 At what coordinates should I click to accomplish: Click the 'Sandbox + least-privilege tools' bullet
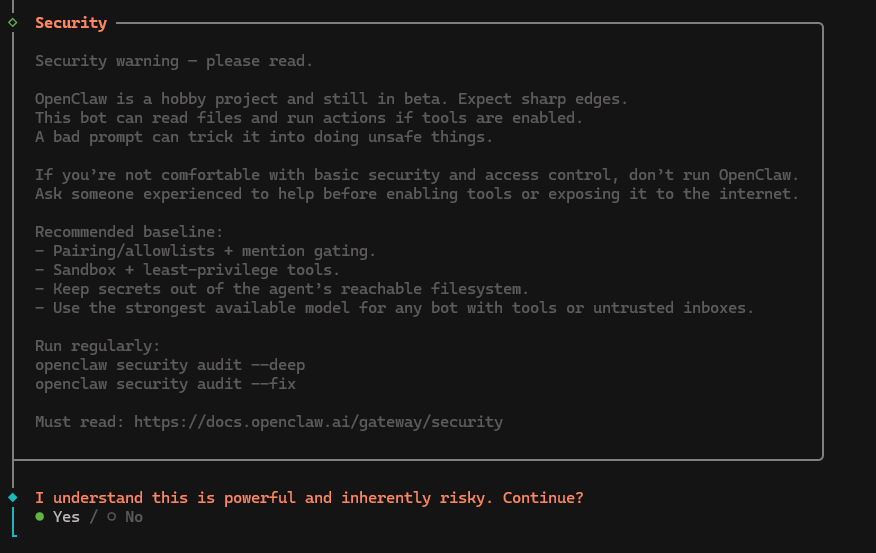pyautogui.click(x=187, y=270)
